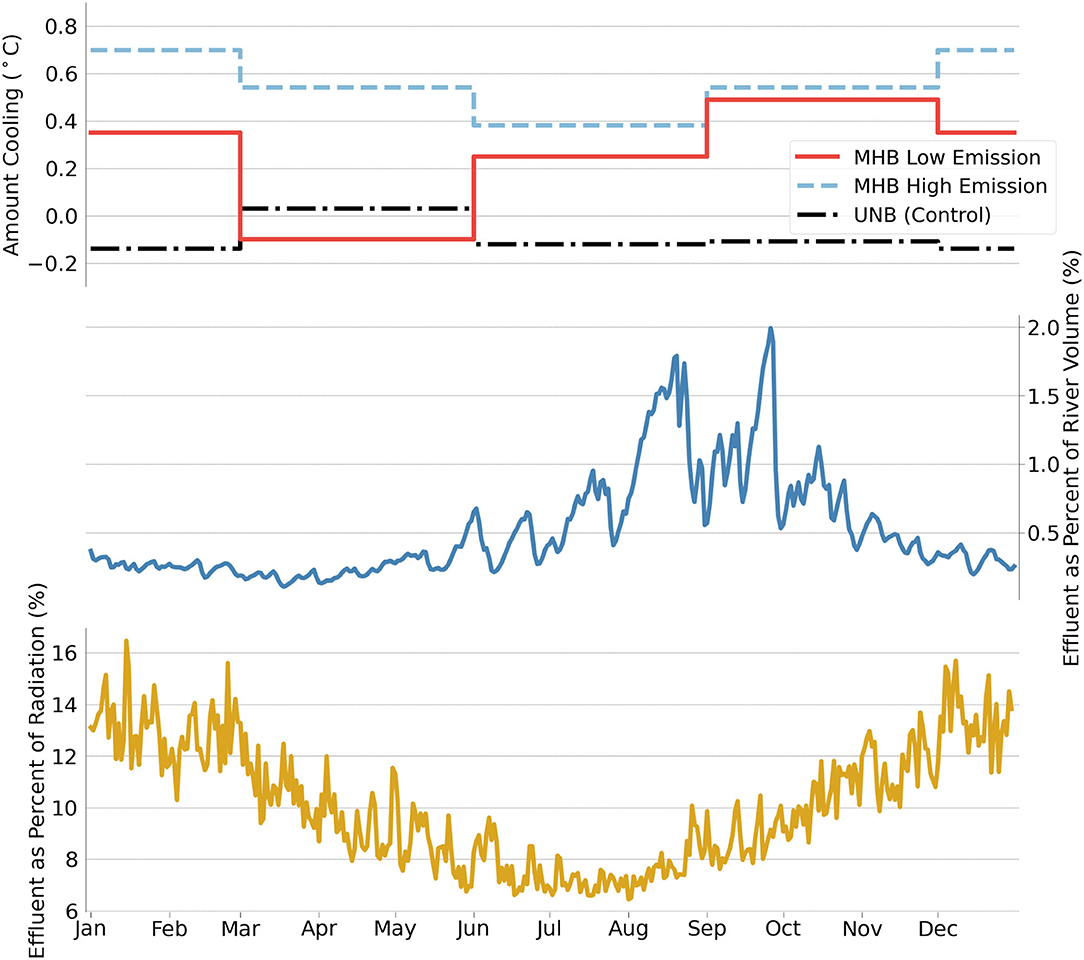The image size is (1084, 960).
Task: Click the "Dec" month label
Action: [937, 929]
